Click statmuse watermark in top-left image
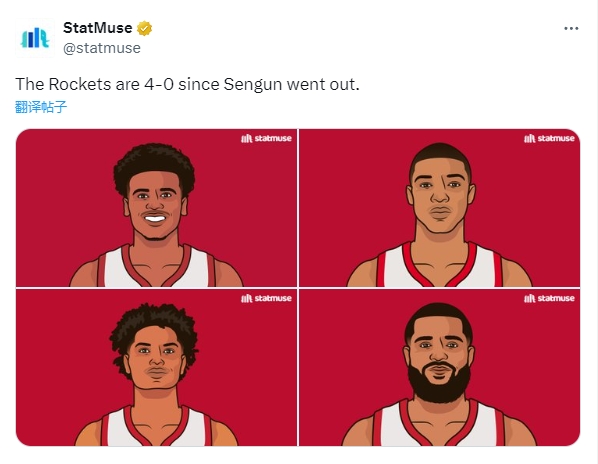The height and width of the screenshot is (464, 598). [266, 138]
